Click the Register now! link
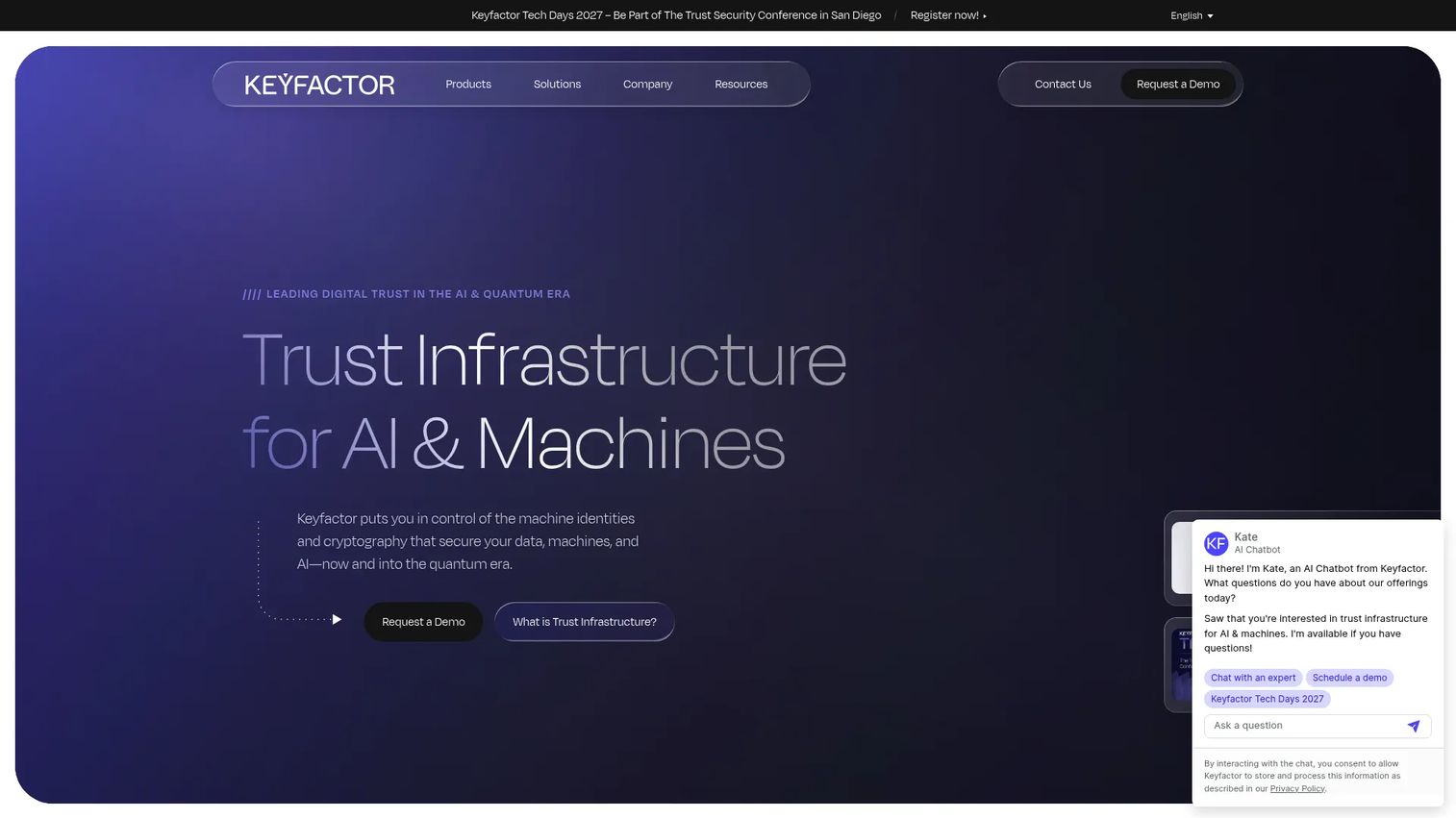The height and width of the screenshot is (818, 1456). (948, 15)
